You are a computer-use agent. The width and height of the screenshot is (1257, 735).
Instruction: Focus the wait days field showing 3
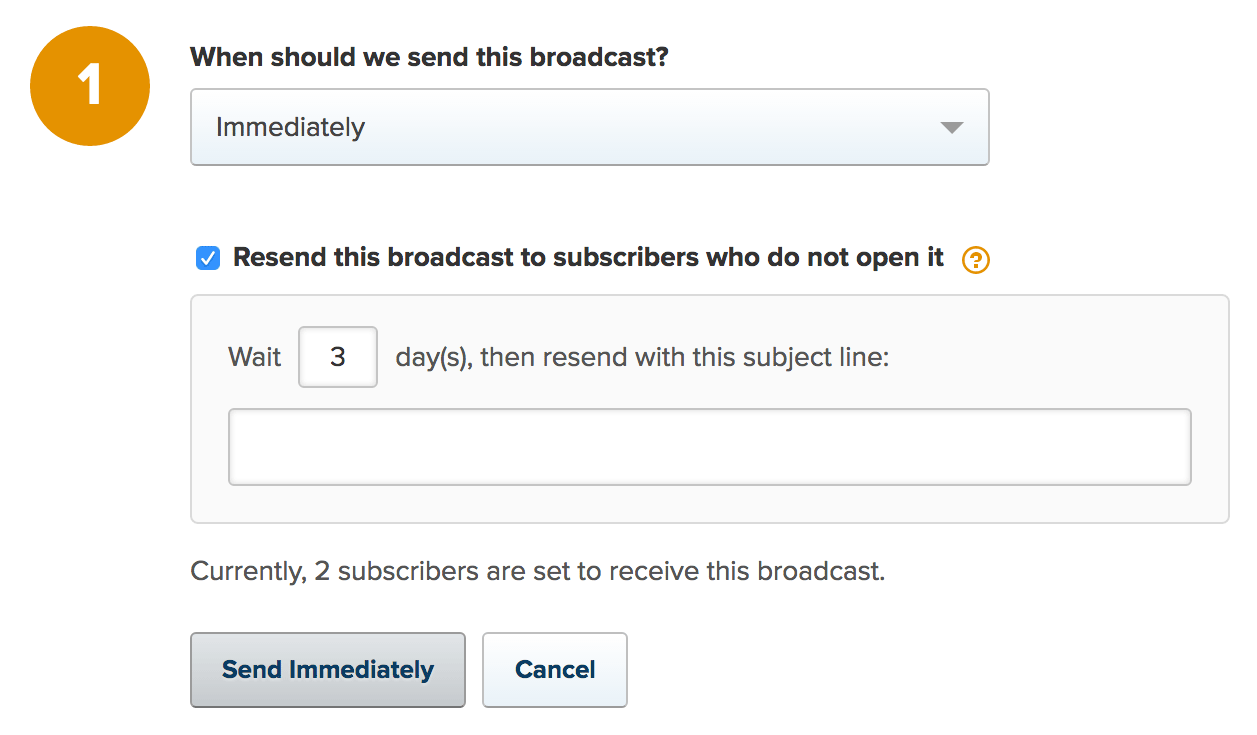pos(338,357)
